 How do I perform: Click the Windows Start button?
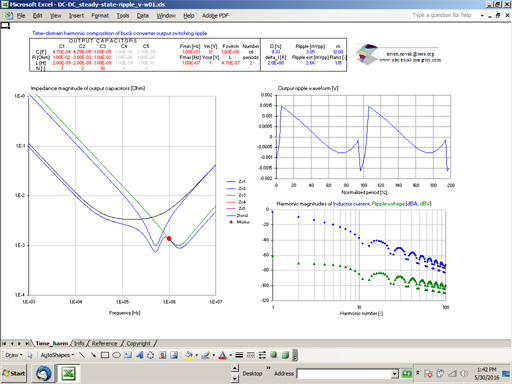[14, 373]
